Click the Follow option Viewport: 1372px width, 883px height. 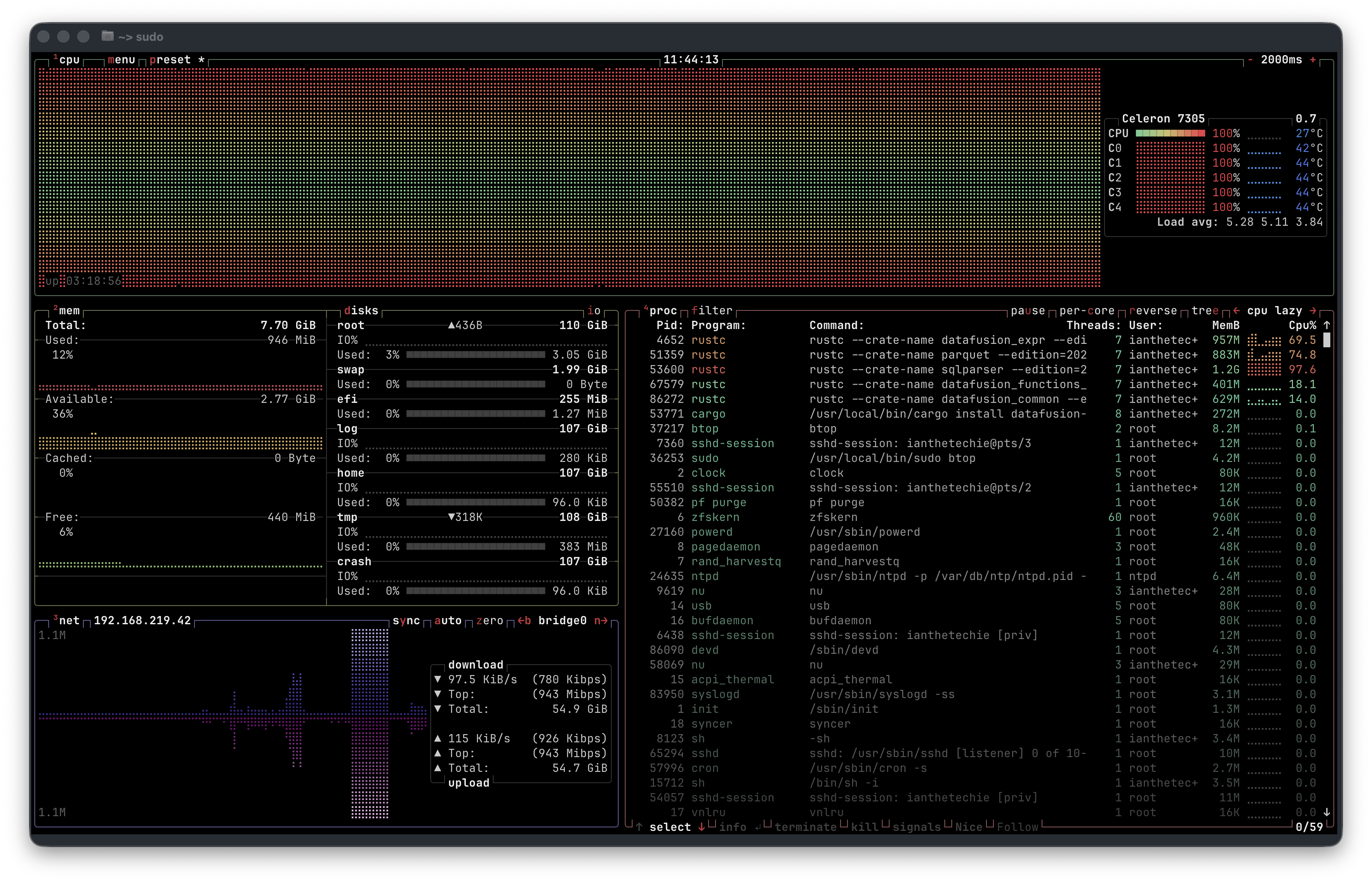[1018, 827]
